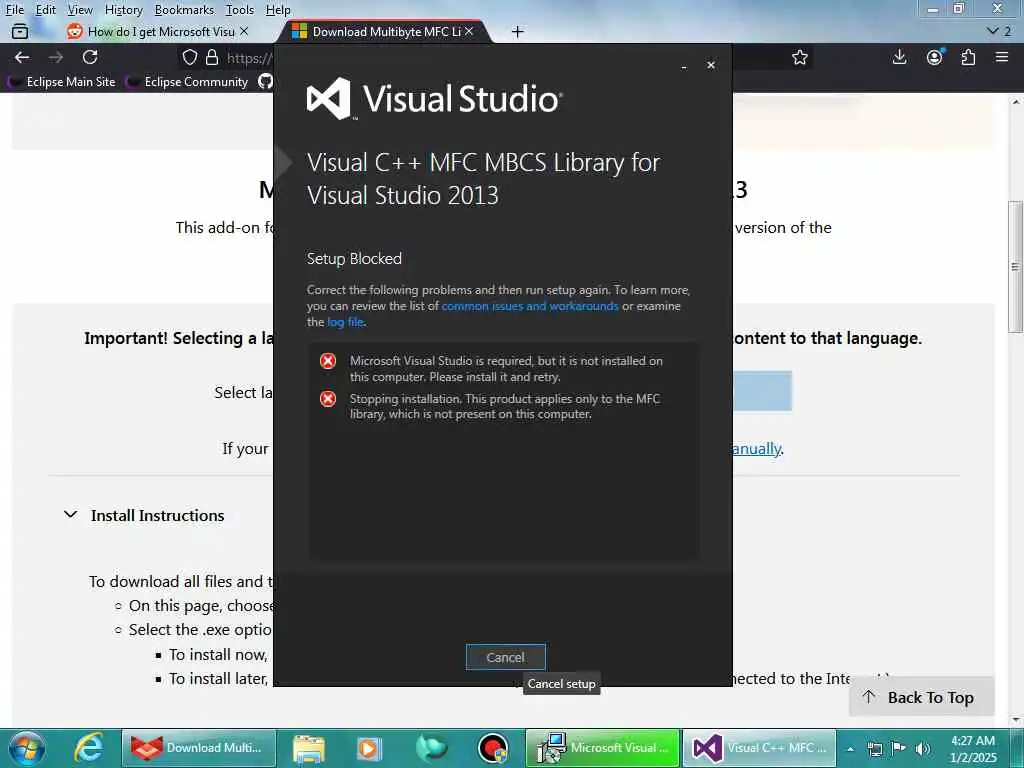Open a new browser tab with plus
Screen dimensions: 1024x768
tap(517, 31)
